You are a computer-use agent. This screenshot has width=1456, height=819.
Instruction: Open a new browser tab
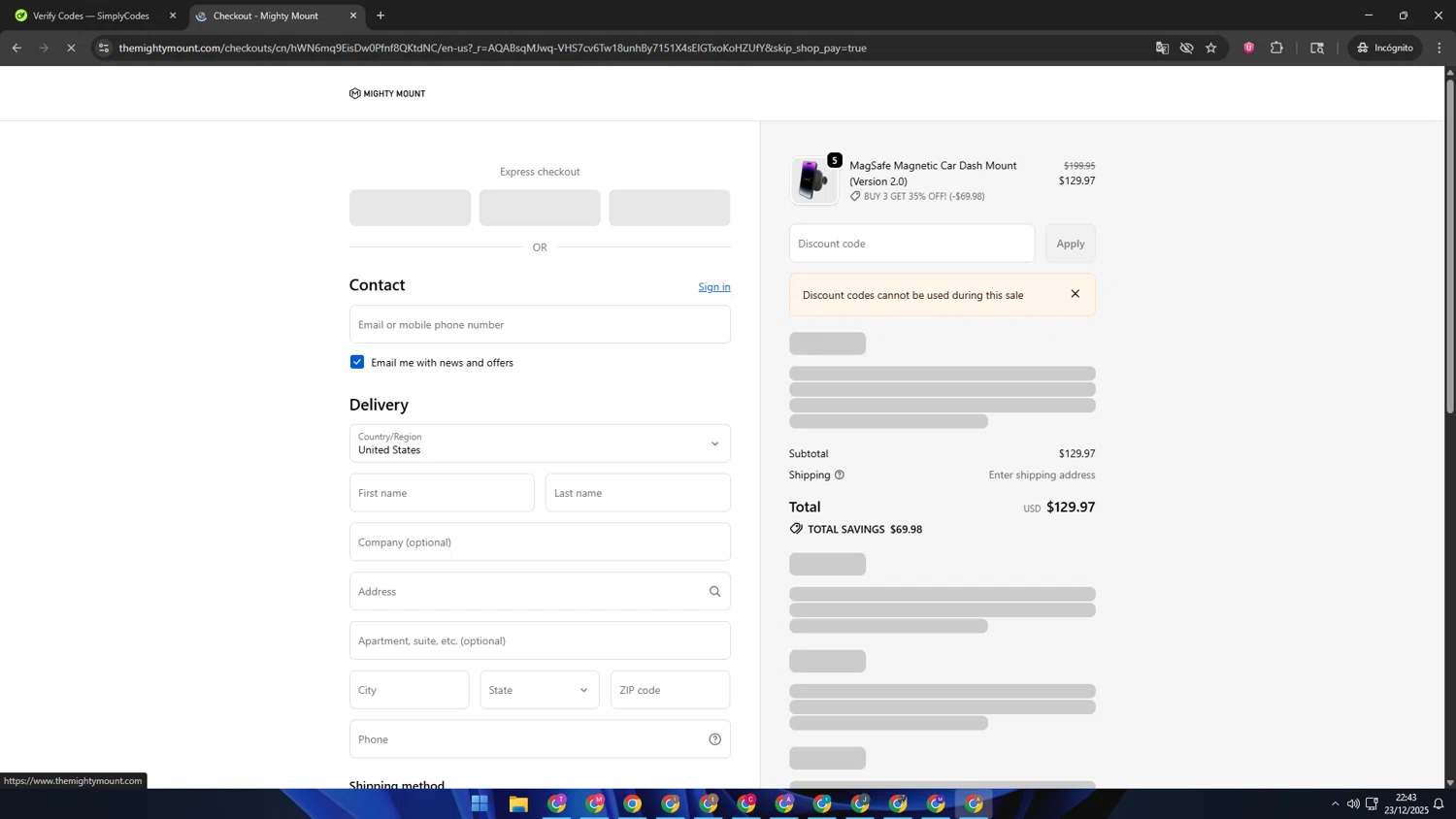[x=381, y=16]
